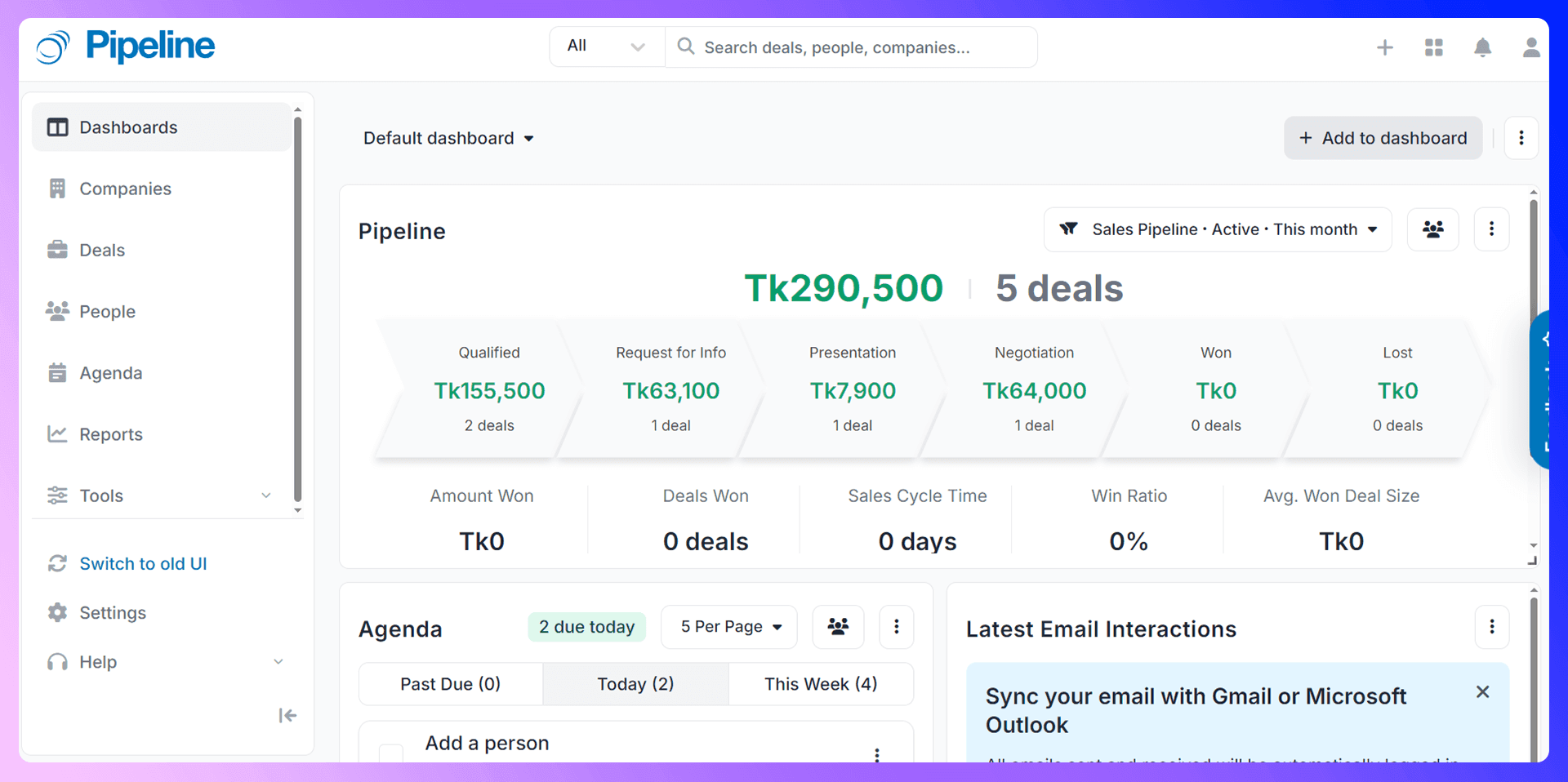
Task: Click the plus add icon in top bar
Action: (x=1384, y=47)
